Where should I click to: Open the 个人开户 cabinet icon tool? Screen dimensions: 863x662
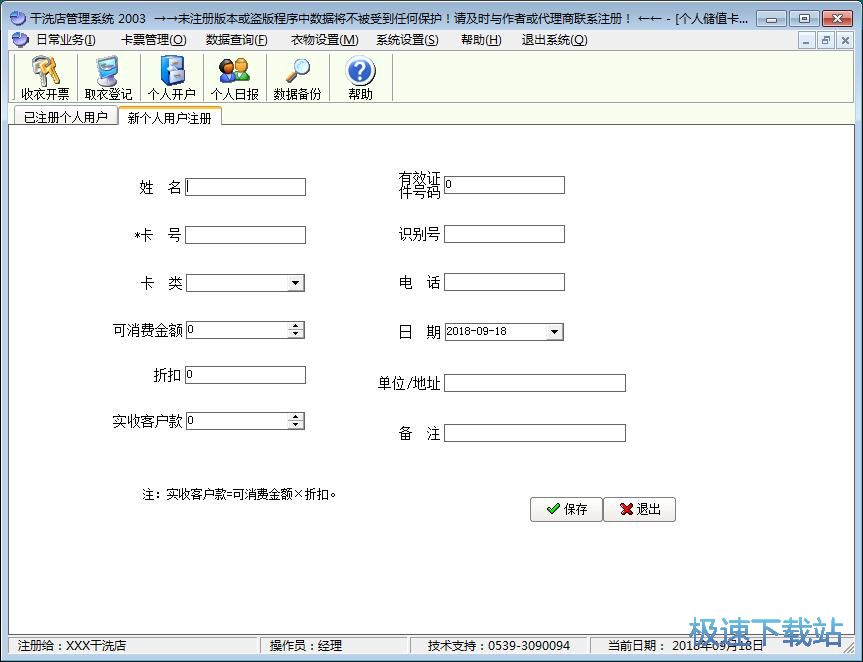click(x=171, y=78)
